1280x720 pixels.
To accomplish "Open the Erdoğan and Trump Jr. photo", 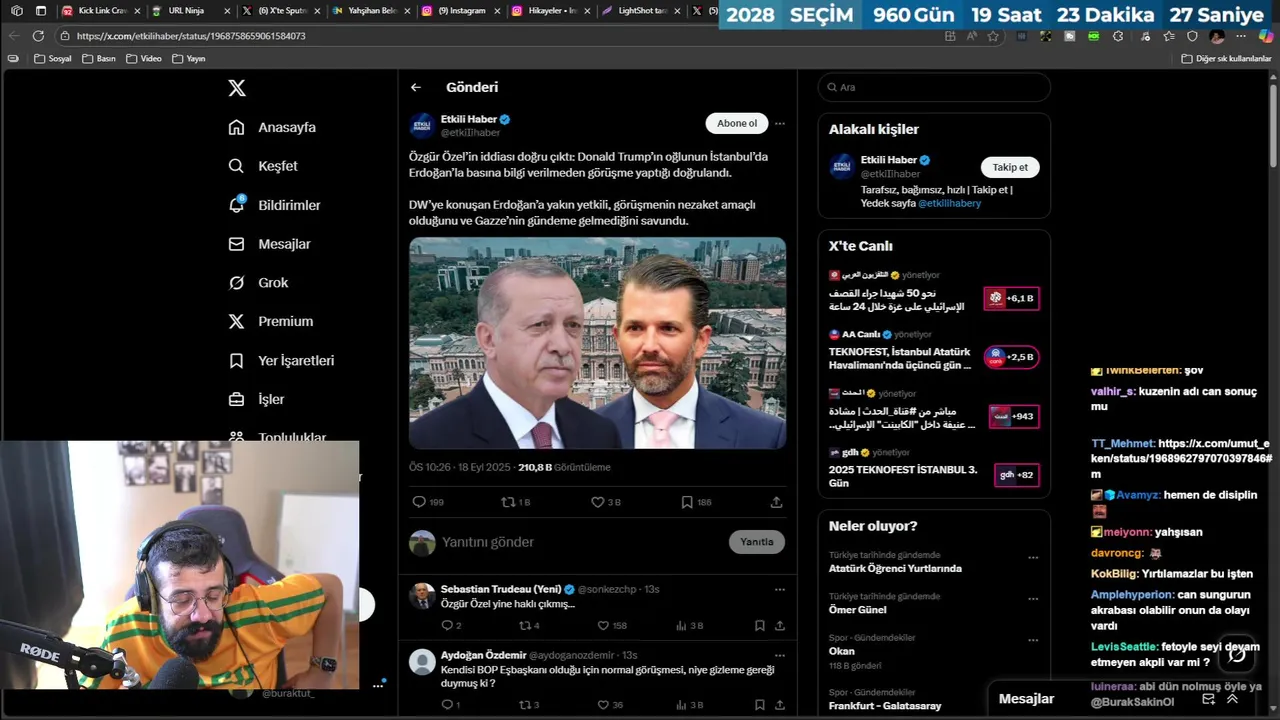I will (597, 343).
